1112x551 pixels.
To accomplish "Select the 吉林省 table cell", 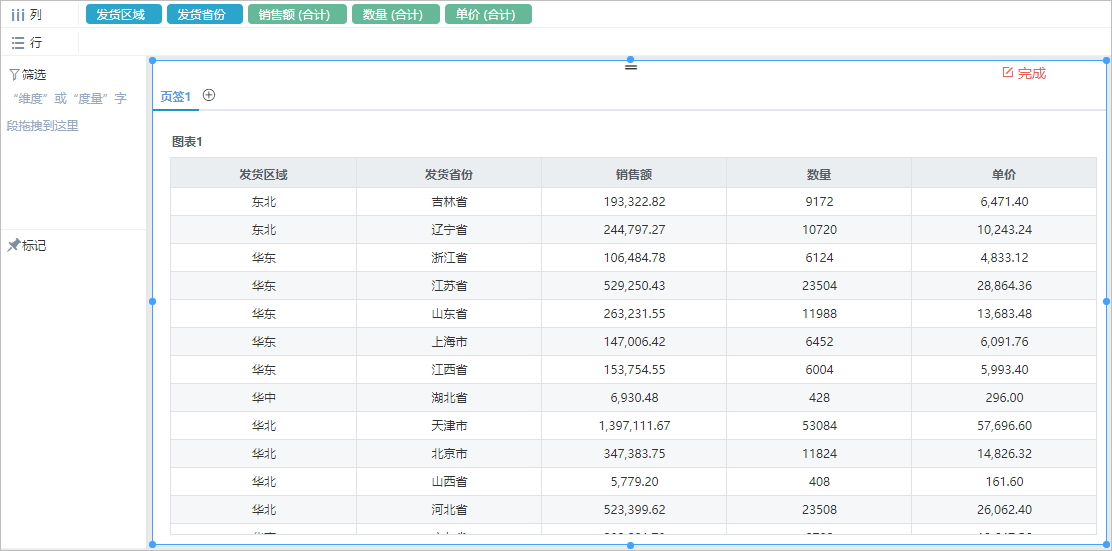I will [x=448, y=201].
